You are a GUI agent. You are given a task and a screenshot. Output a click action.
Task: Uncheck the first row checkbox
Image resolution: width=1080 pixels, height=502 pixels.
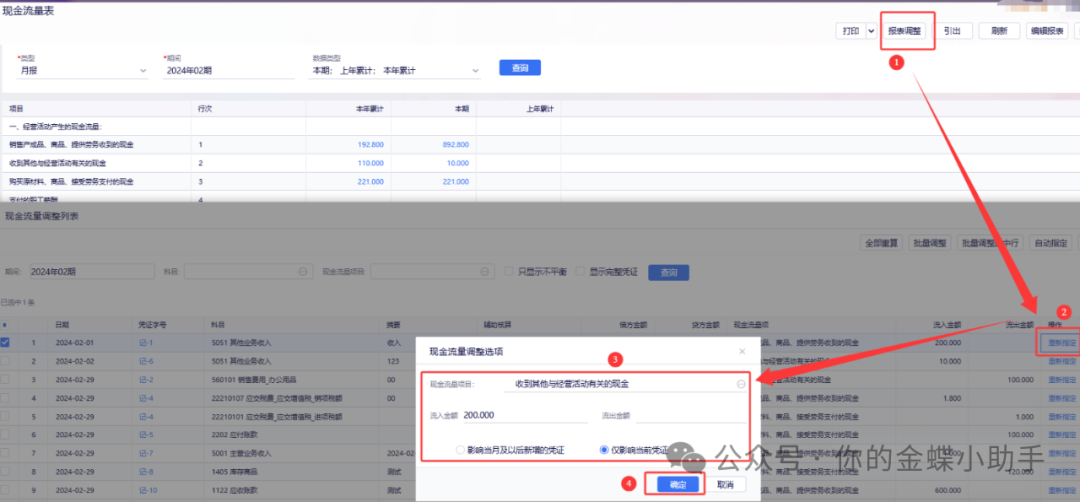point(7,343)
